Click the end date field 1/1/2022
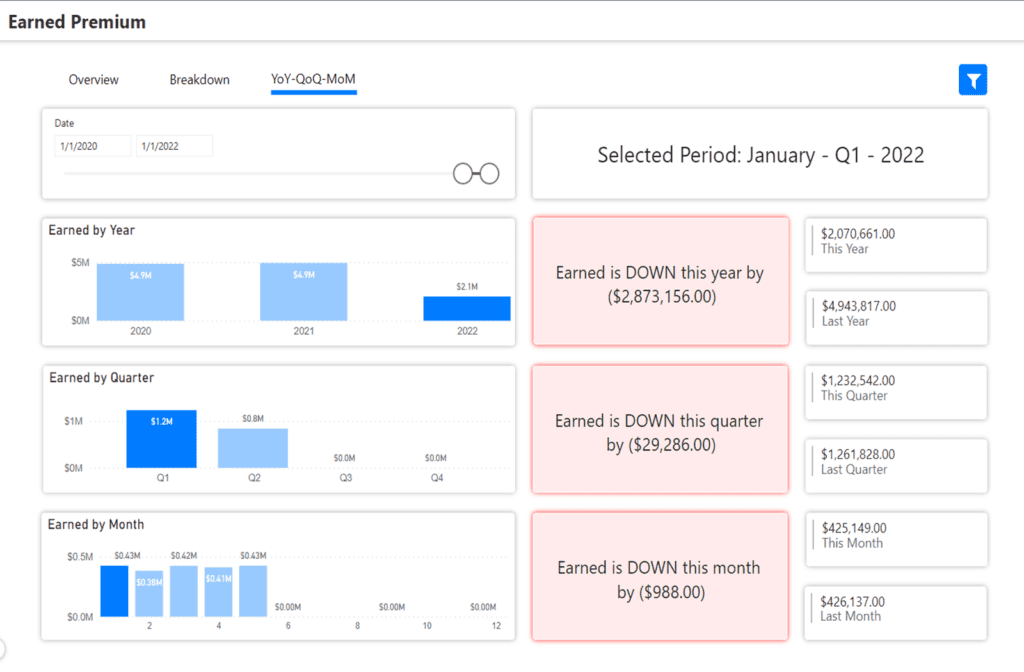This screenshot has height=672, width=1024. [x=174, y=146]
